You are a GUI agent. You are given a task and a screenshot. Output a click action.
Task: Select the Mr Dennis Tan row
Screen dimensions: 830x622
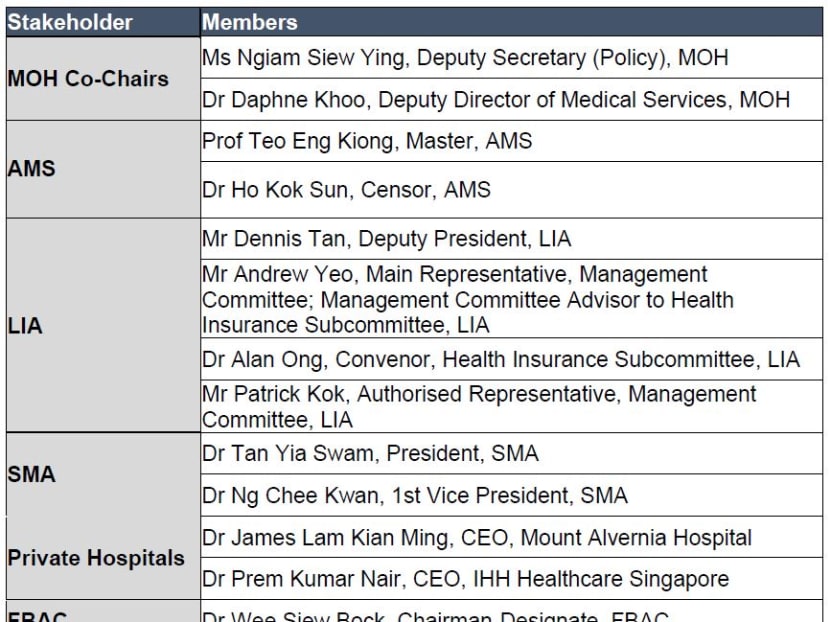(511, 239)
